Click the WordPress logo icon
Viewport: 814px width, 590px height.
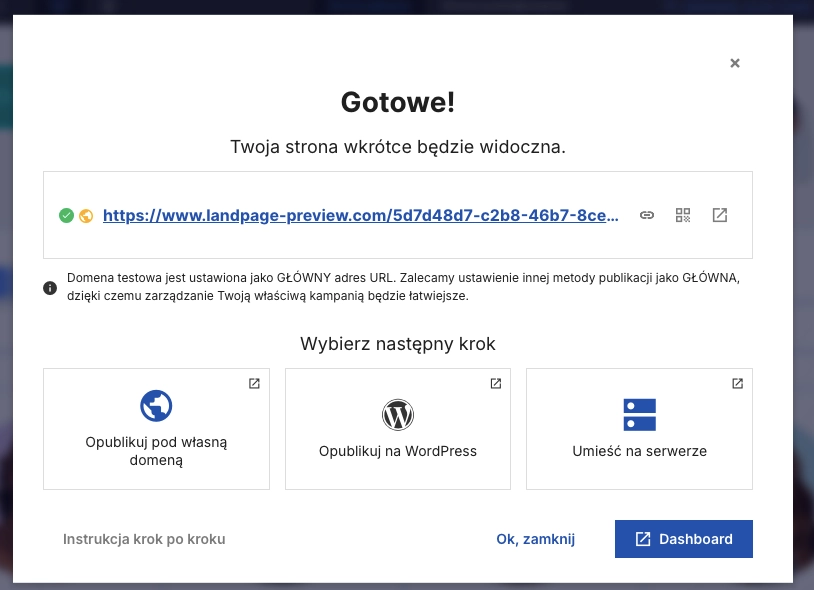click(398, 414)
